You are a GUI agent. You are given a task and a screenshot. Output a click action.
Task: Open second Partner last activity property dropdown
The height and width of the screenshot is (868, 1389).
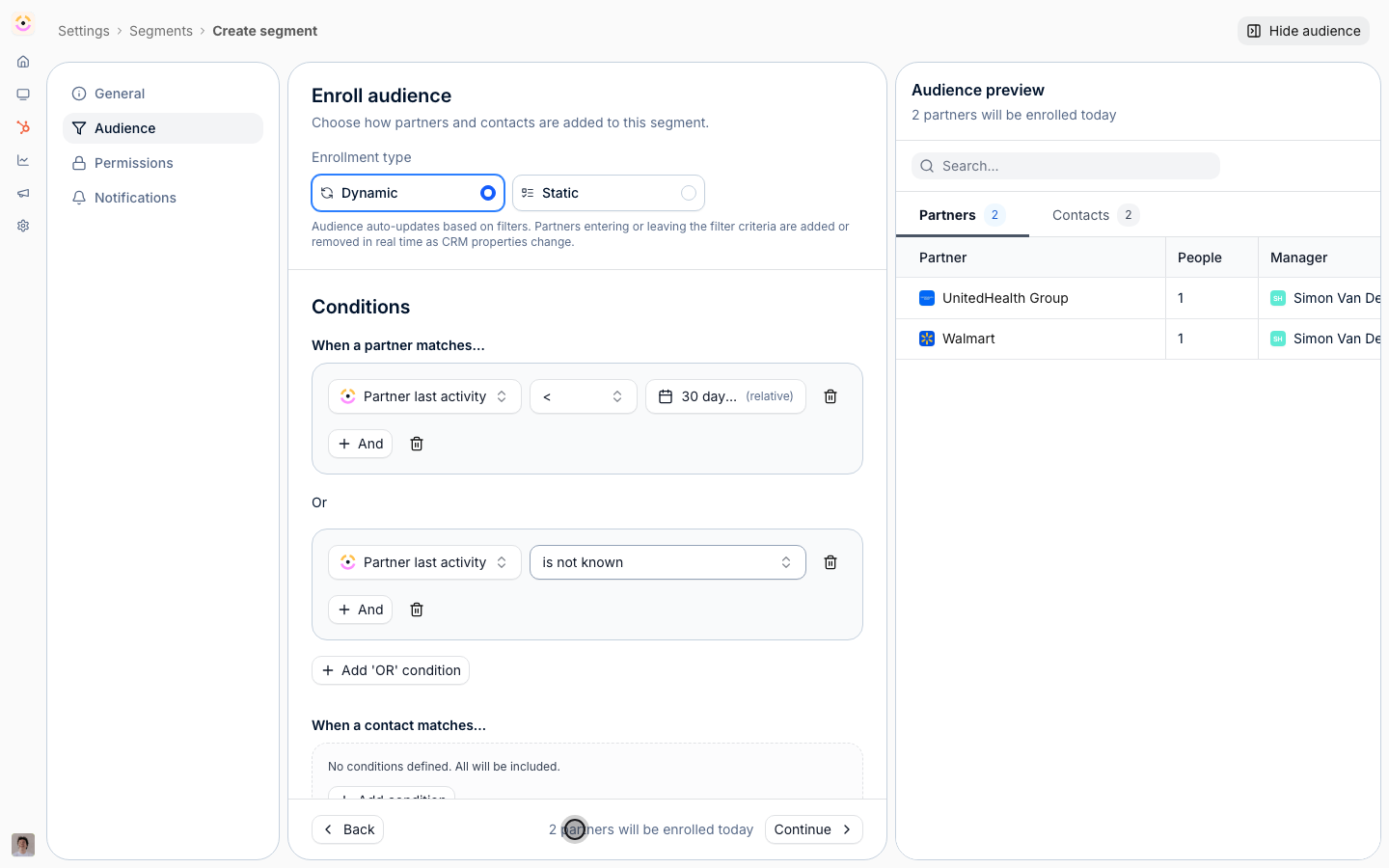[424, 562]
